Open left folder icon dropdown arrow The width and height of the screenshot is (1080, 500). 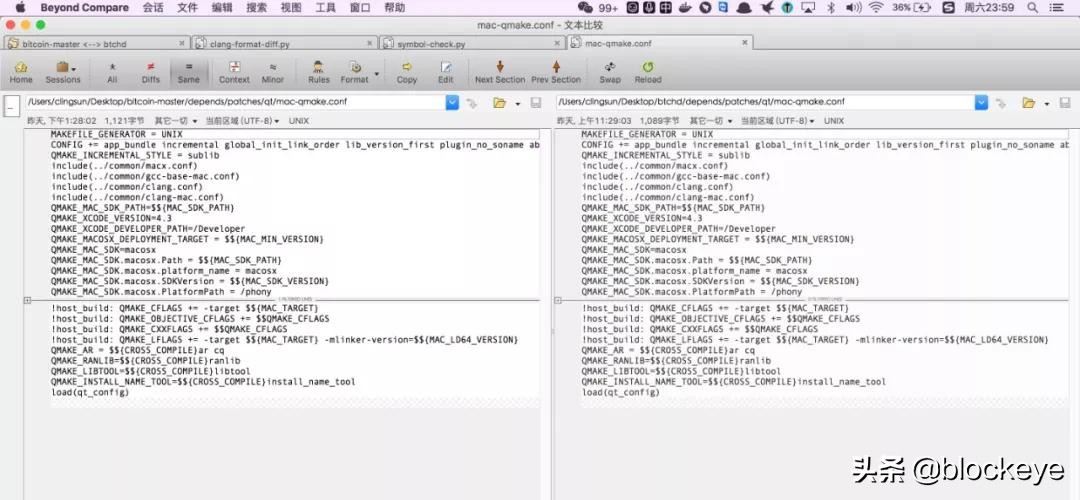click(x=517, y=103)
